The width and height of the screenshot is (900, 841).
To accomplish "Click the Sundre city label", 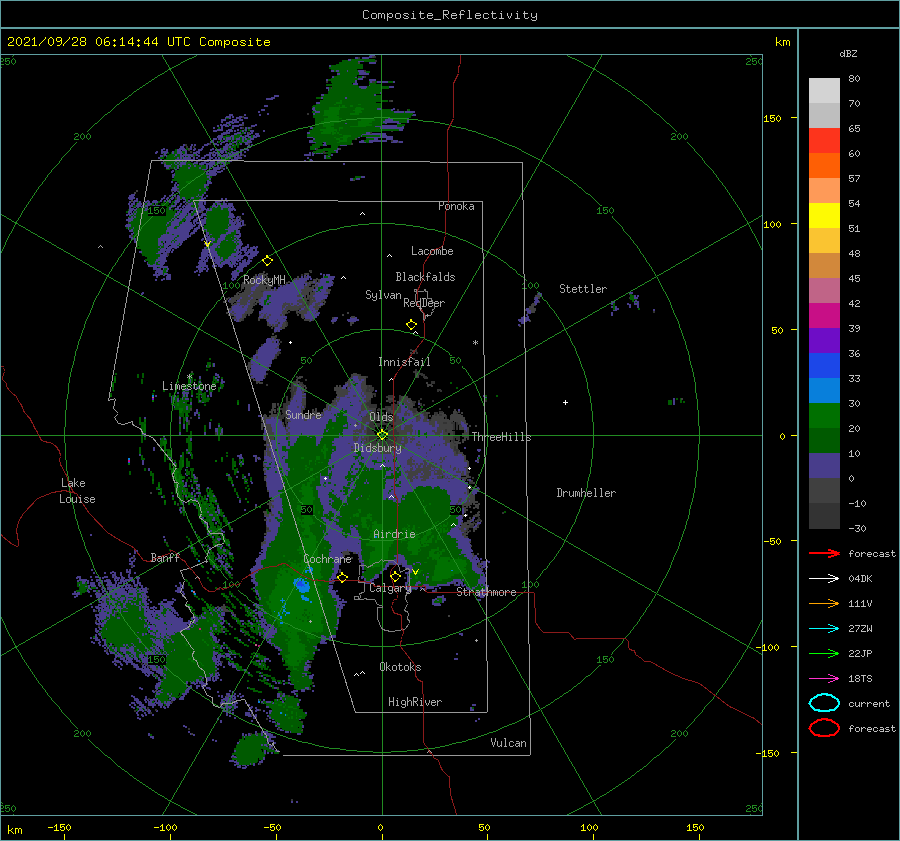I will click(303, 415).
